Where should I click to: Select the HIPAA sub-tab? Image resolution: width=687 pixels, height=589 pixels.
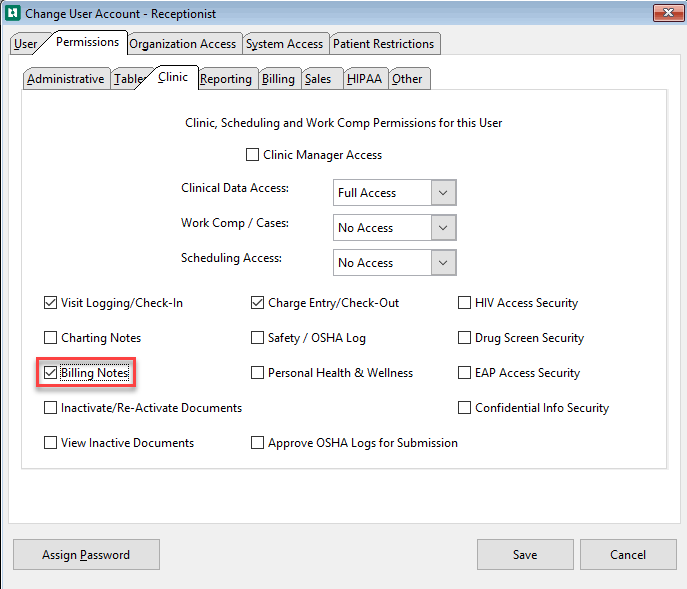pyautogui.click(x=365, y=79)
